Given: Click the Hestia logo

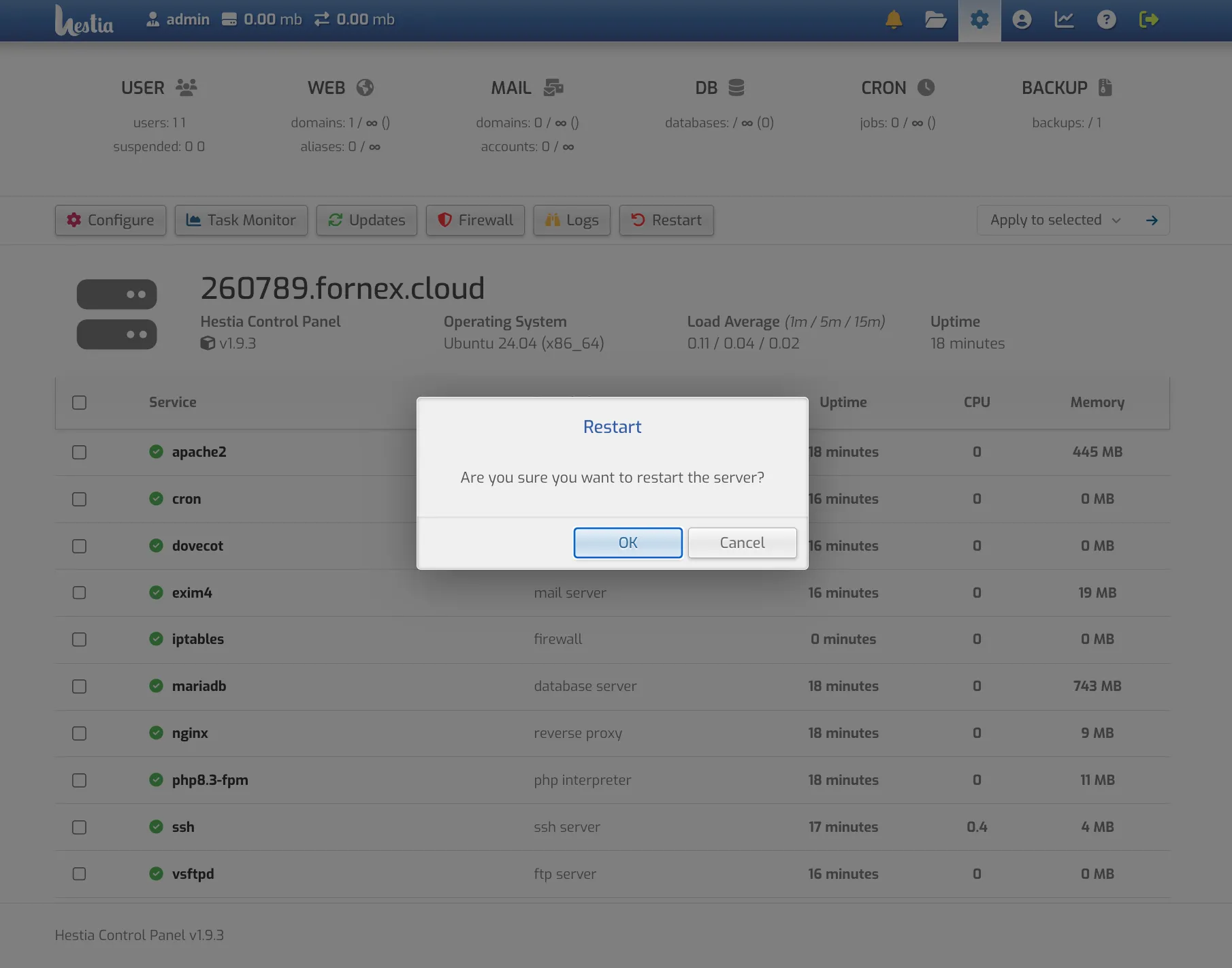Looking at the screenshot, I should pyautogui.click(x=84, y=20).
